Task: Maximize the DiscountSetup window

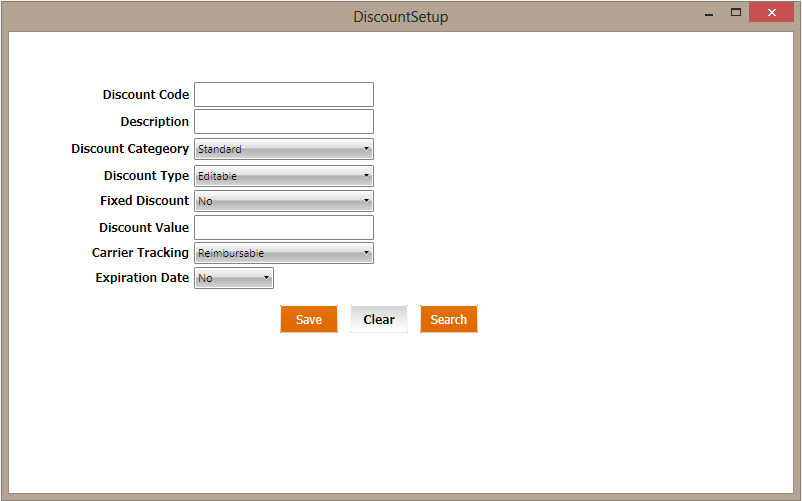Action: [x=736, y=12]
